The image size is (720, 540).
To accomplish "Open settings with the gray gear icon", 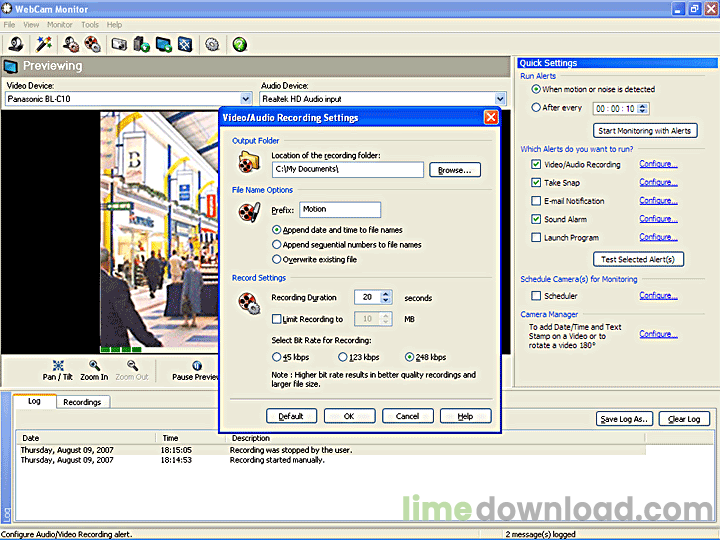I will (x=212, y=45).
